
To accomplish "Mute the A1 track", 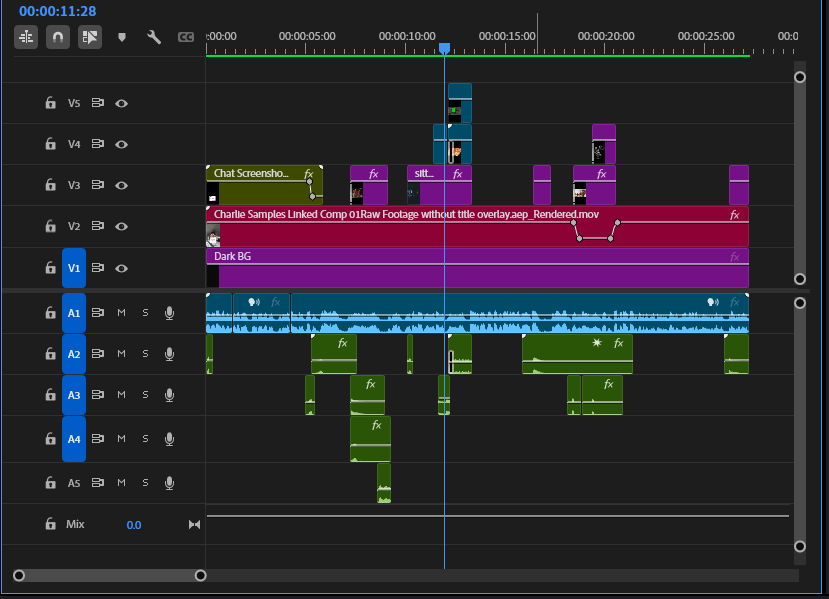I will tap(122, 313).
